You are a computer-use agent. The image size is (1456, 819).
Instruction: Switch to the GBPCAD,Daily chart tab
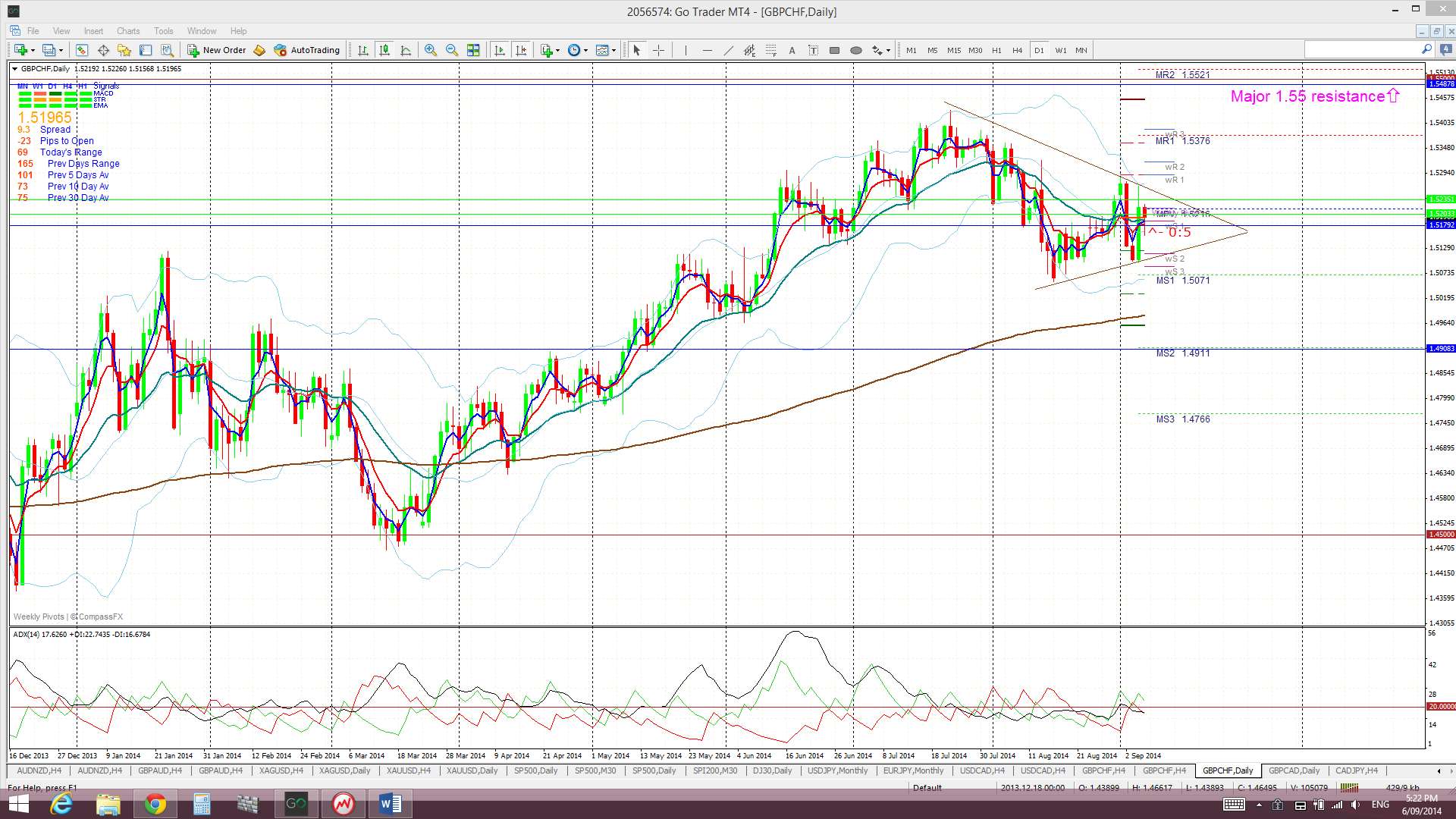point(1294,770)
